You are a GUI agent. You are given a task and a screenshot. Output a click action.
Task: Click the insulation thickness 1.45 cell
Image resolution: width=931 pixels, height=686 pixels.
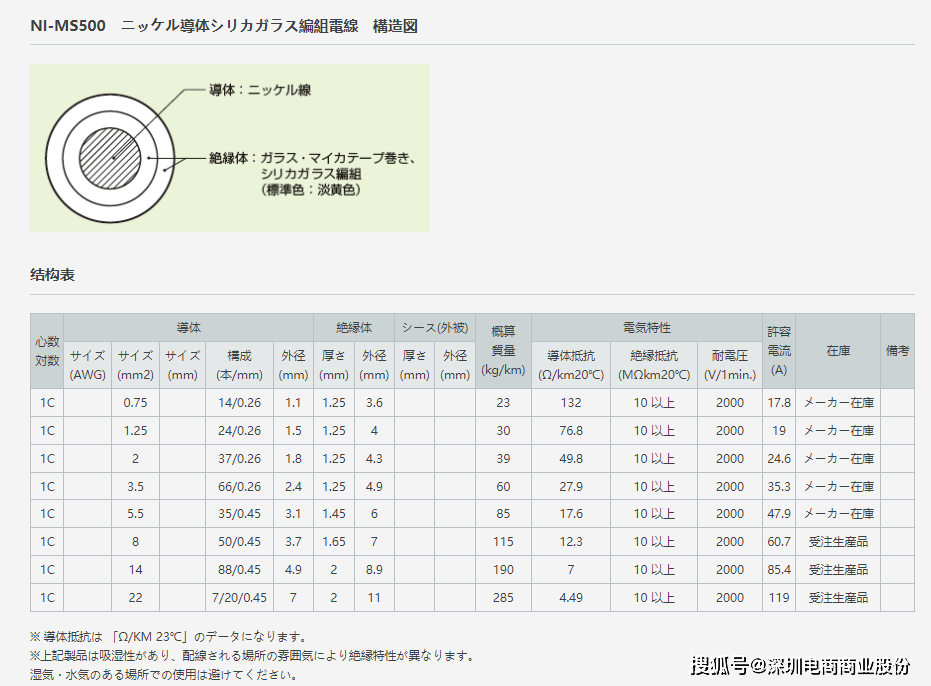(334, 514)
